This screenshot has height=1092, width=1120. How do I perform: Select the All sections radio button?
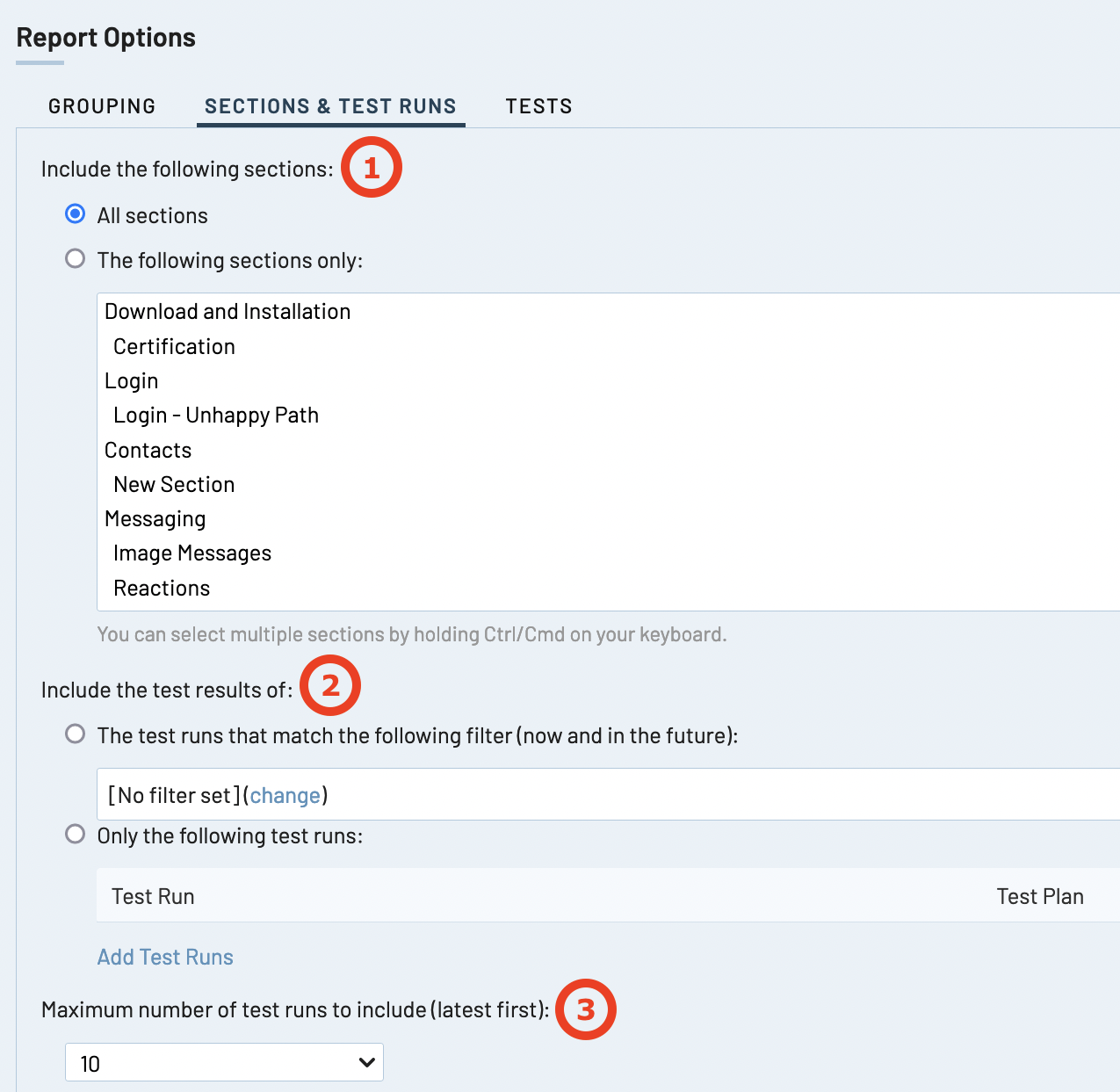(76, 214)
